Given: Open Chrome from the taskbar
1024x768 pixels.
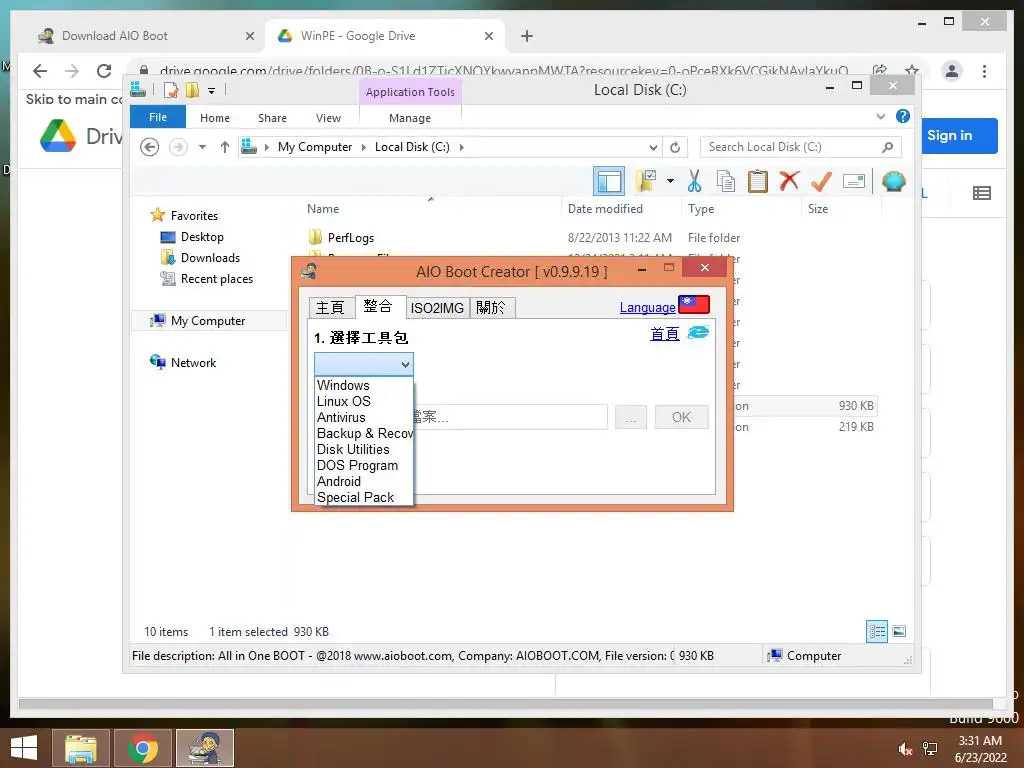Looking at the screenshot, I should click(x=143, y=748).
